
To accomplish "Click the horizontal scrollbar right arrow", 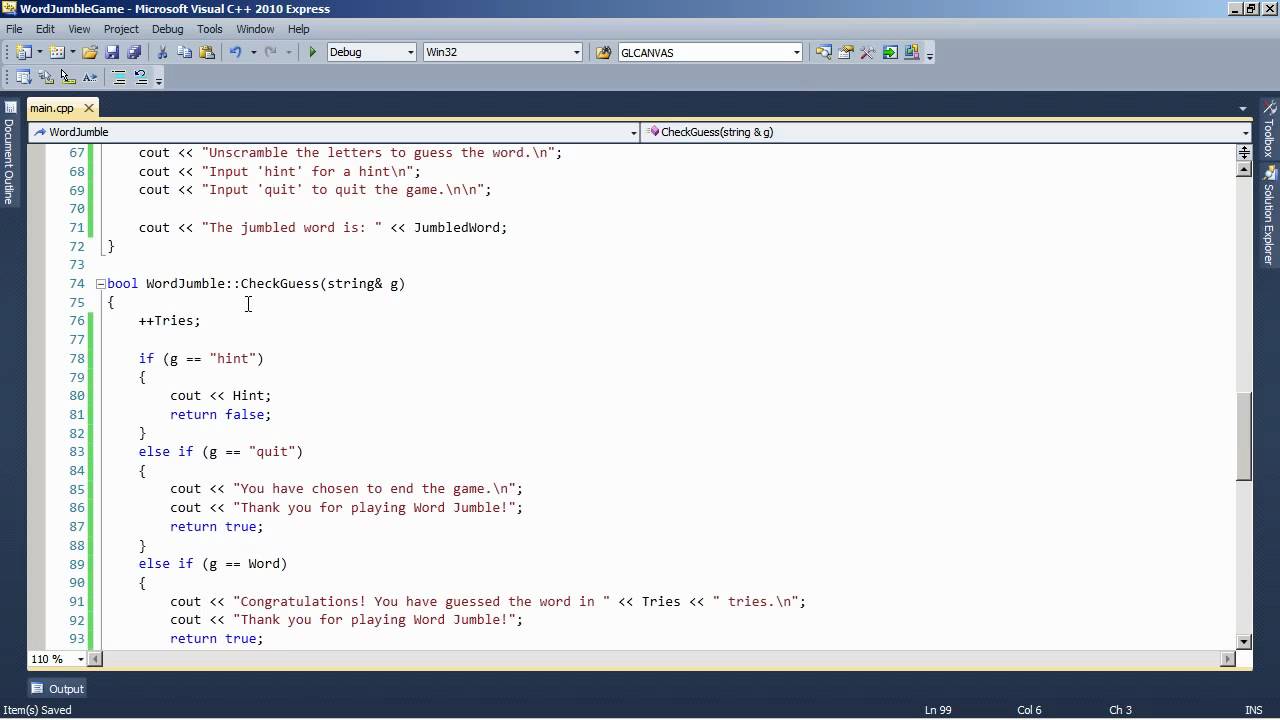I will click(1228, 659).
